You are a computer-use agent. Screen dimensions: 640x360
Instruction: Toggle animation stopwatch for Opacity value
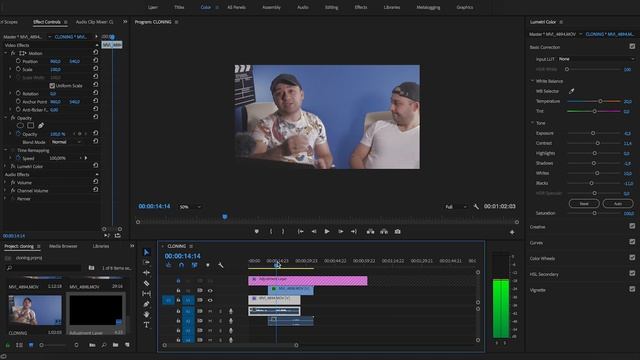[x=18, y=134]
